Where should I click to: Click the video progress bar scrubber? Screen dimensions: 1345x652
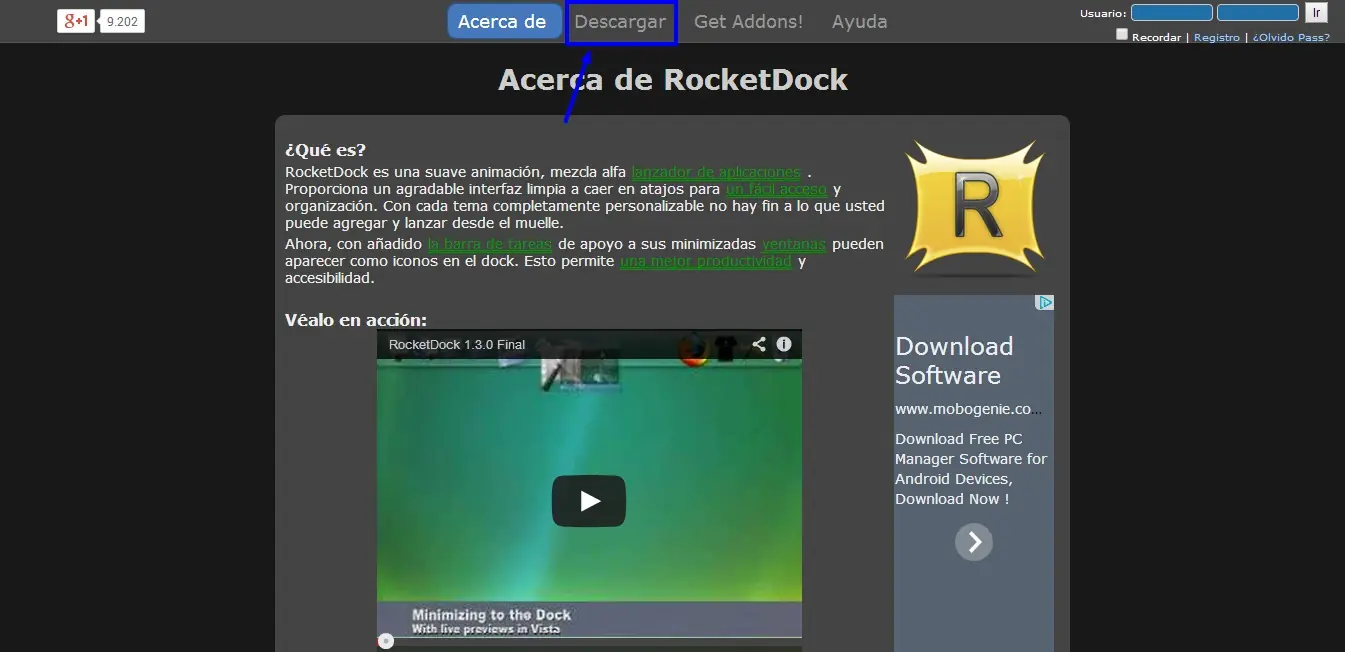386,641
